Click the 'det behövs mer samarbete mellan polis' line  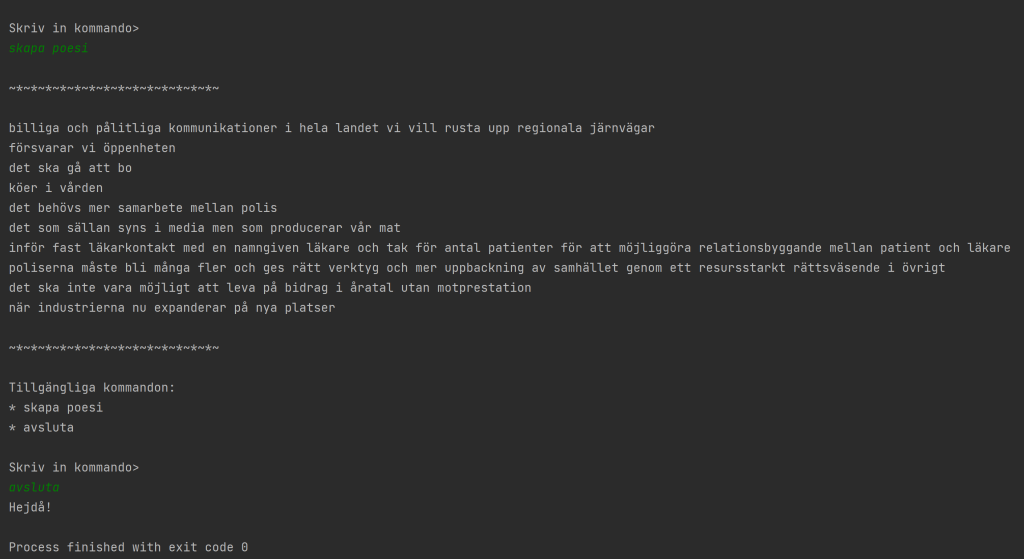pos(143,208)
